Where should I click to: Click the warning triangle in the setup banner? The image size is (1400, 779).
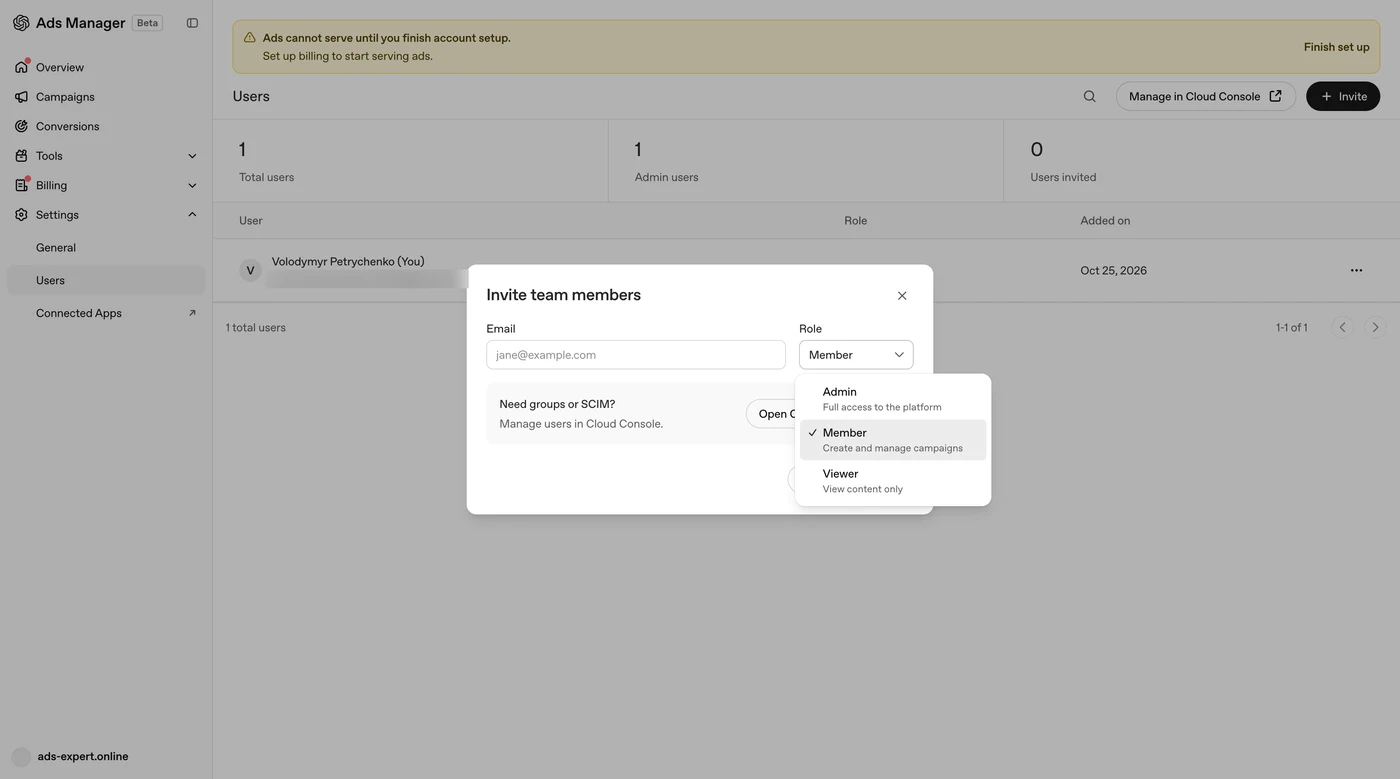click(x=250, y=38)
